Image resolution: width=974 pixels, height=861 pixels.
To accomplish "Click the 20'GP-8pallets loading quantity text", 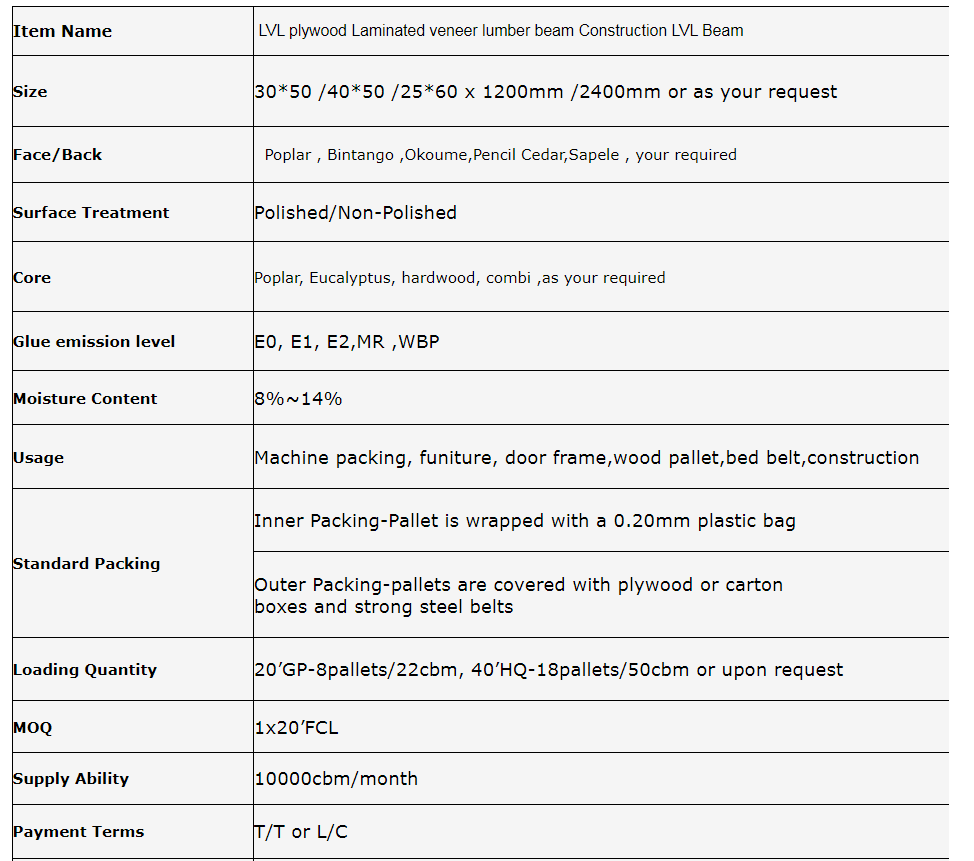I will point(548,670).
